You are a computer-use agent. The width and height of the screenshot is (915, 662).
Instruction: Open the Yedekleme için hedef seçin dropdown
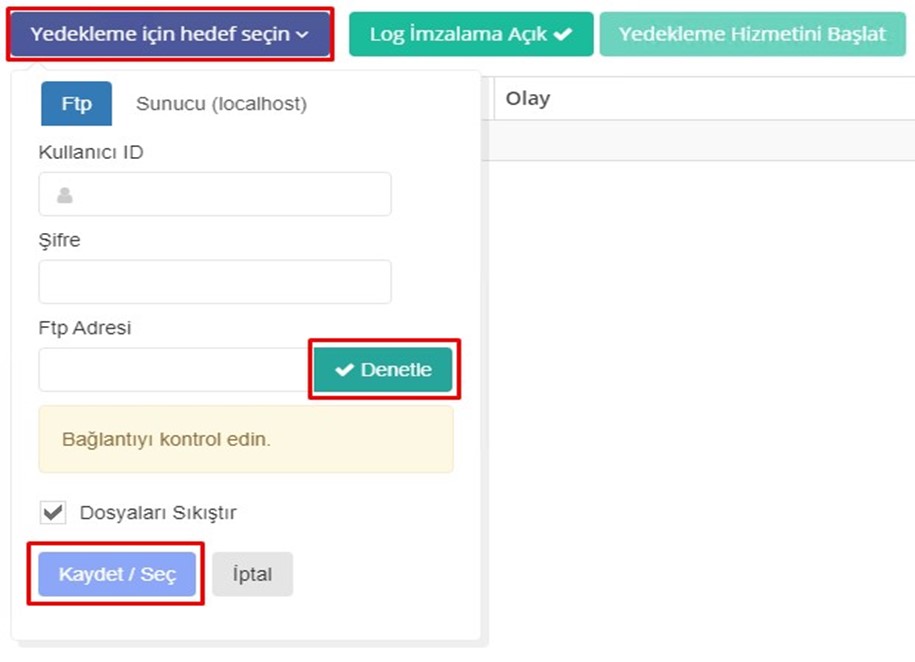[x=170, y=34]
